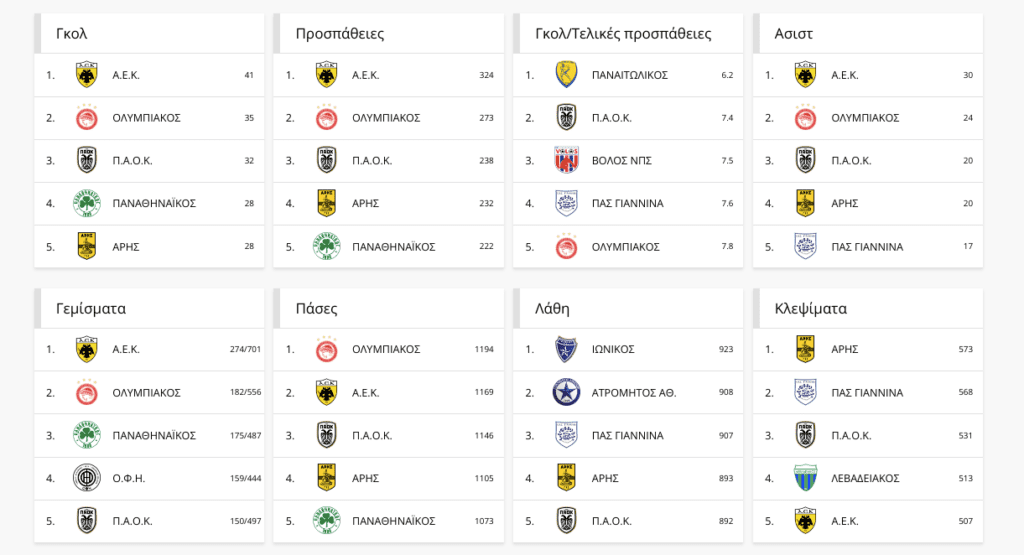Open ΟΛΥΜΠΙΑΚΟΣ team link in Πάσες table

pos(386,349)
